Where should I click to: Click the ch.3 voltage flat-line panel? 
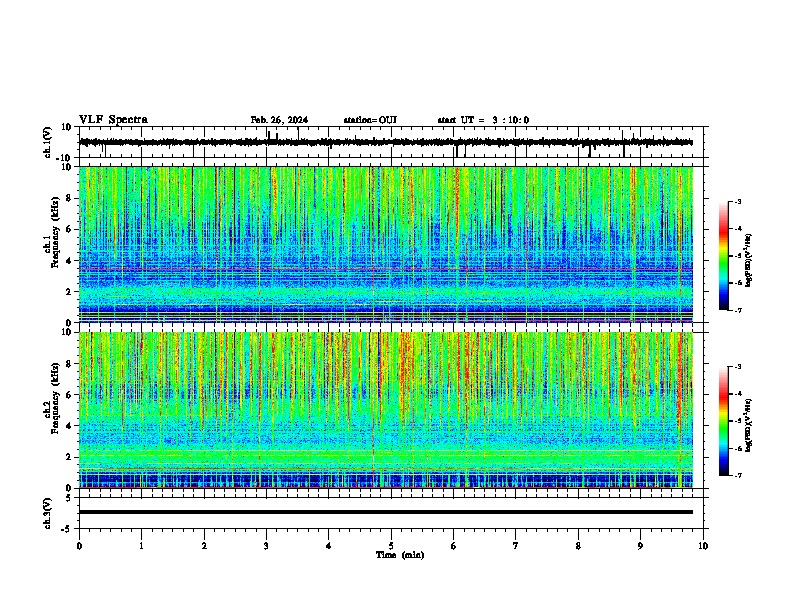393,513
